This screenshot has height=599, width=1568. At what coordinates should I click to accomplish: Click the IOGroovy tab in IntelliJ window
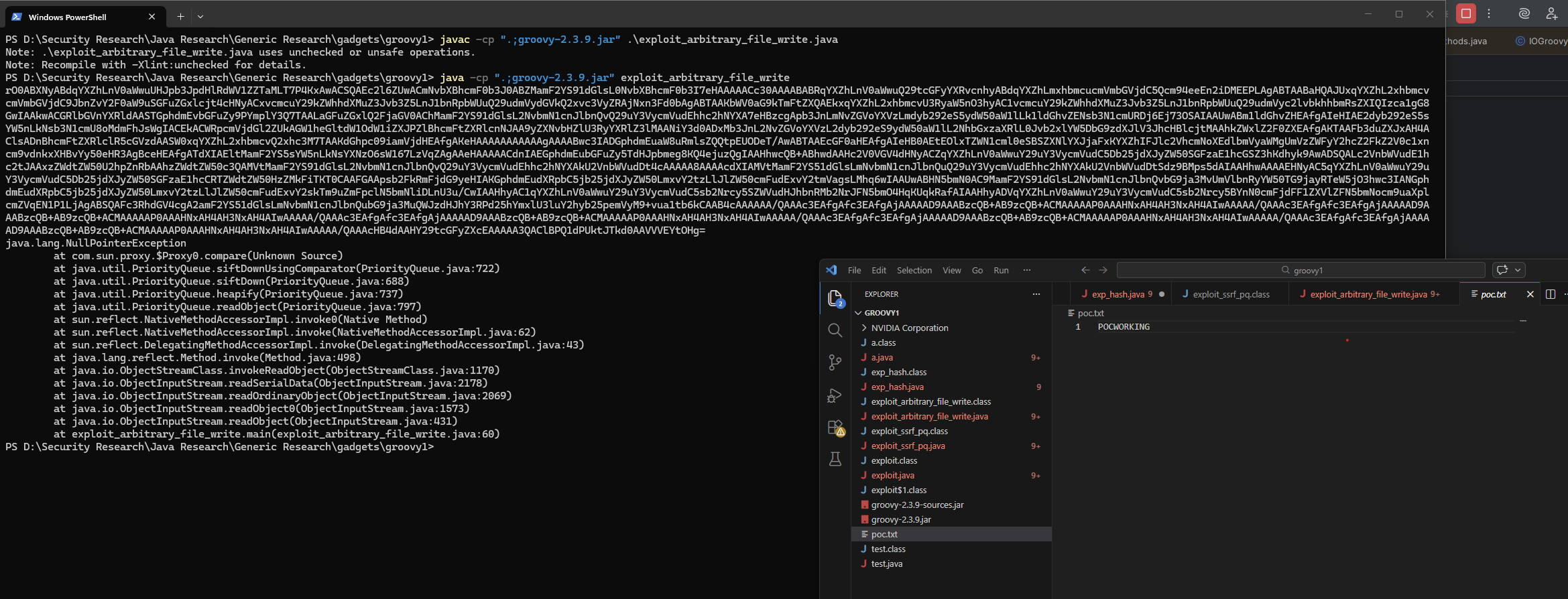[1541, 41]
